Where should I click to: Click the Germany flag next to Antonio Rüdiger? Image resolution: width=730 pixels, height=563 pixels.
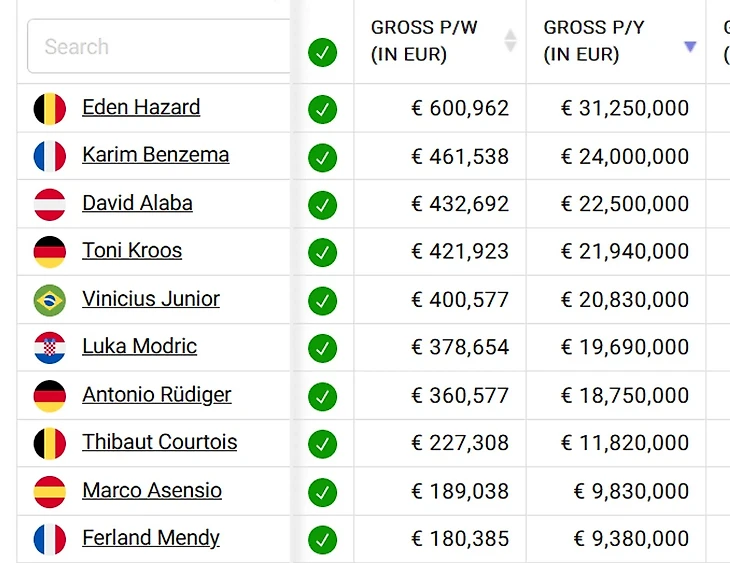[x=49, y=395]
